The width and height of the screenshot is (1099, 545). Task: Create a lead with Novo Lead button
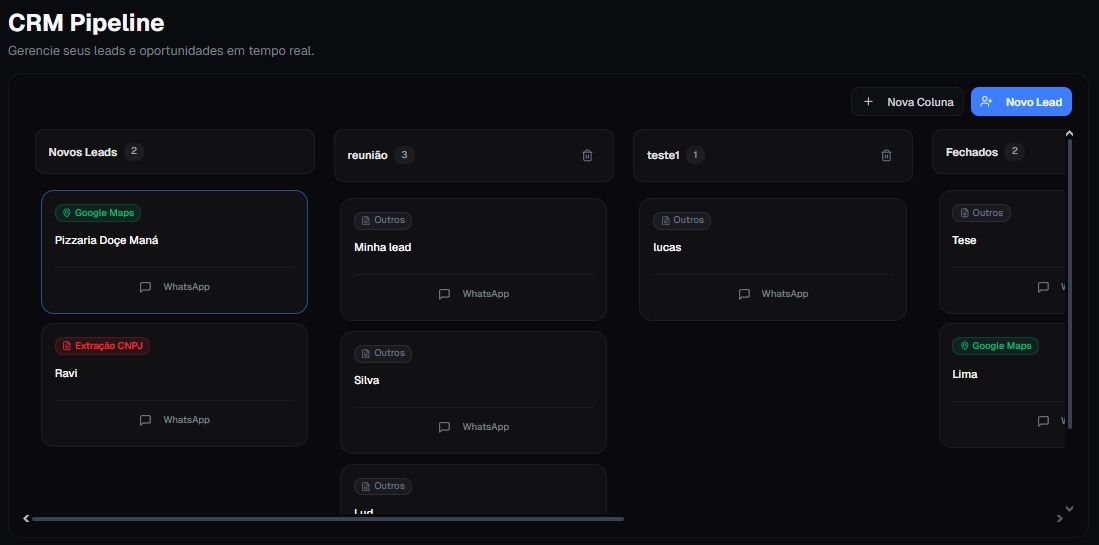coord(1021,102)
